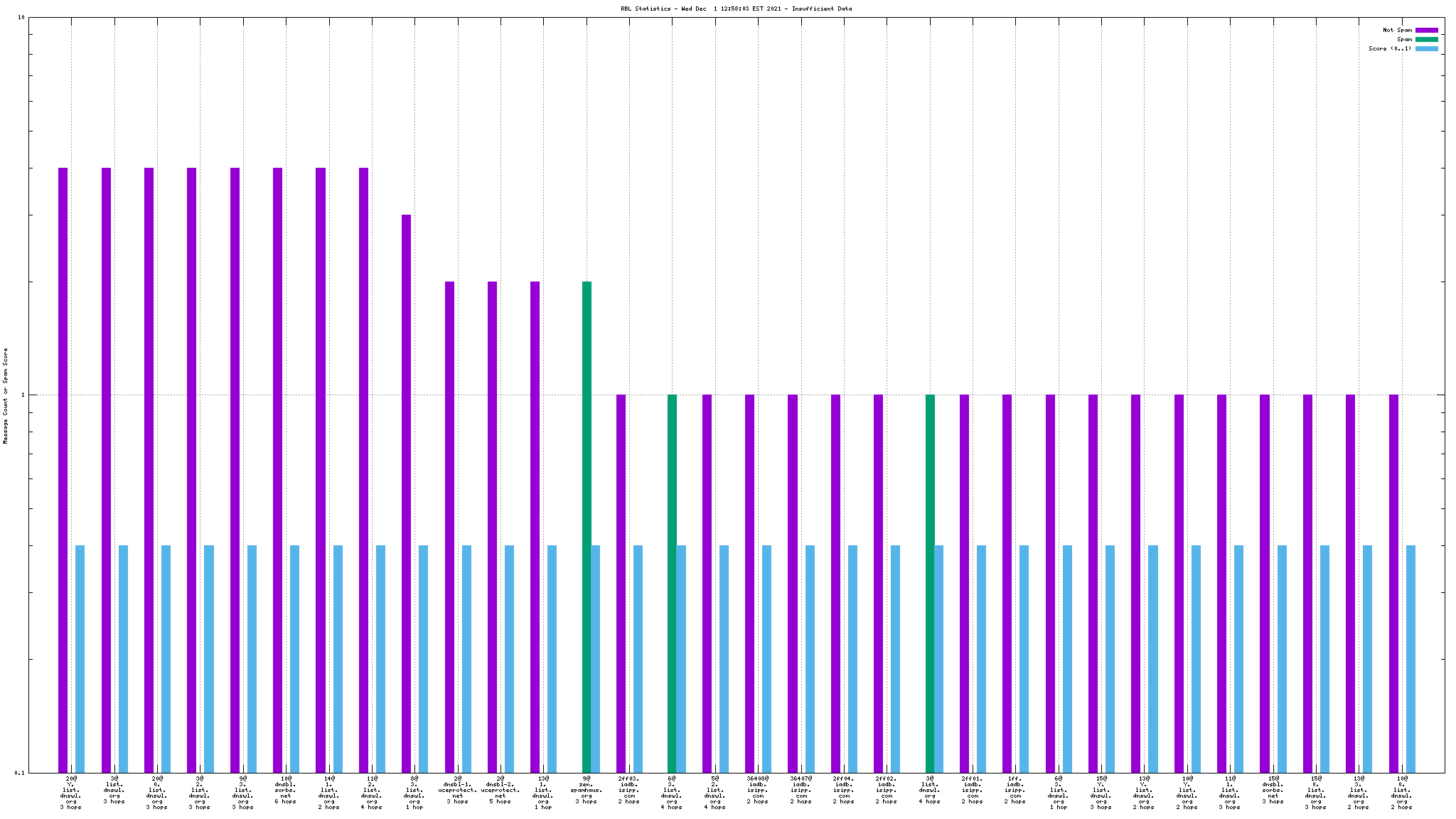Click the RBL Statistics chart title
The height and width of the screenshot is (819, 1456).
coord(736,9)
